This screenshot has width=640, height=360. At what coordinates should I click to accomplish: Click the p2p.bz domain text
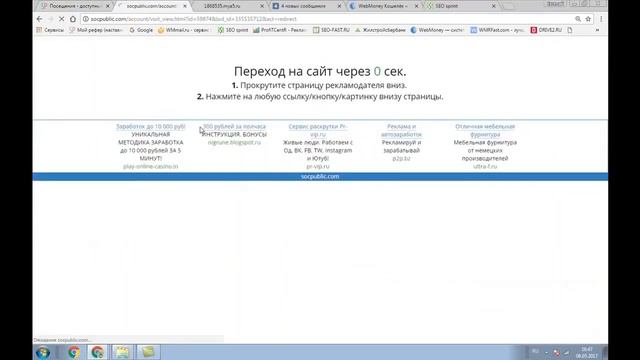pos(401,158)
